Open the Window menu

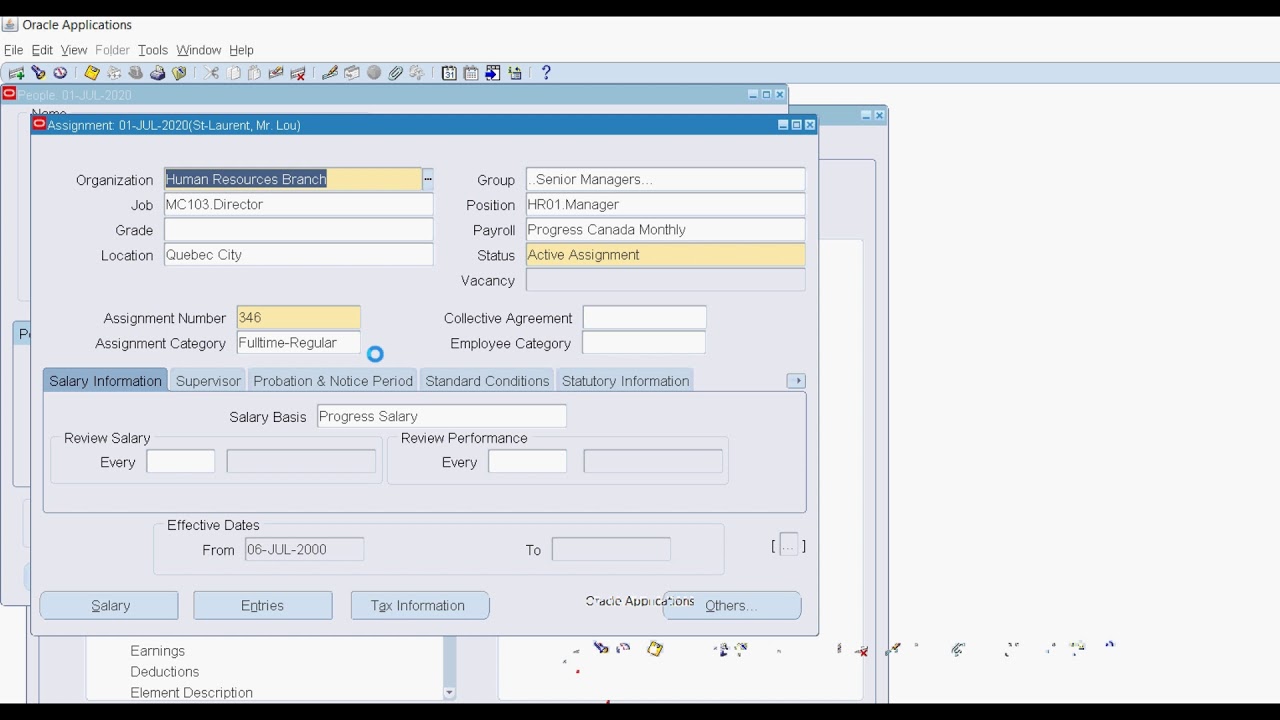point(199,50)
